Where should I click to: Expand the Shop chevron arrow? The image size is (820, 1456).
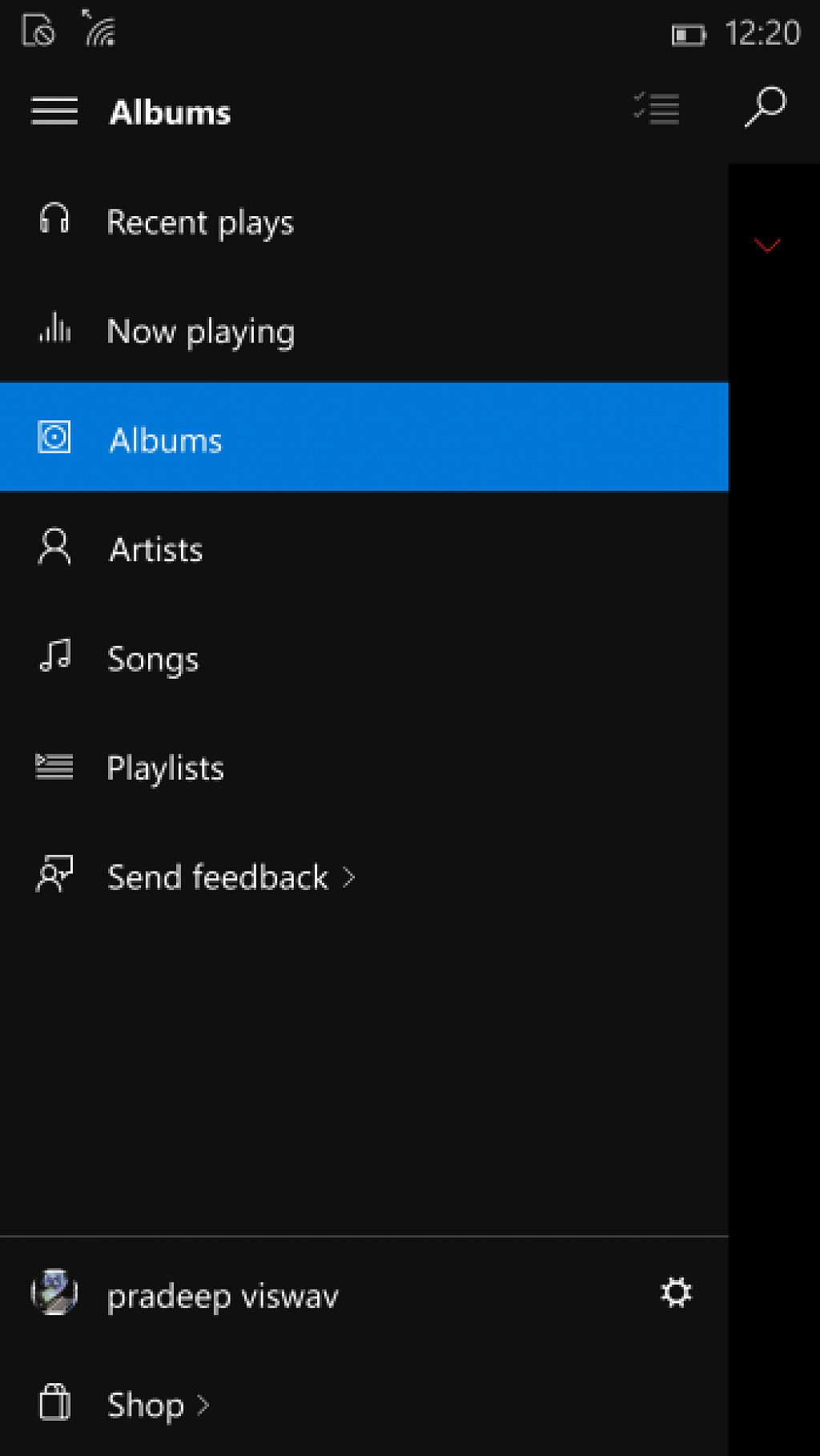(x=203, y=1405)
